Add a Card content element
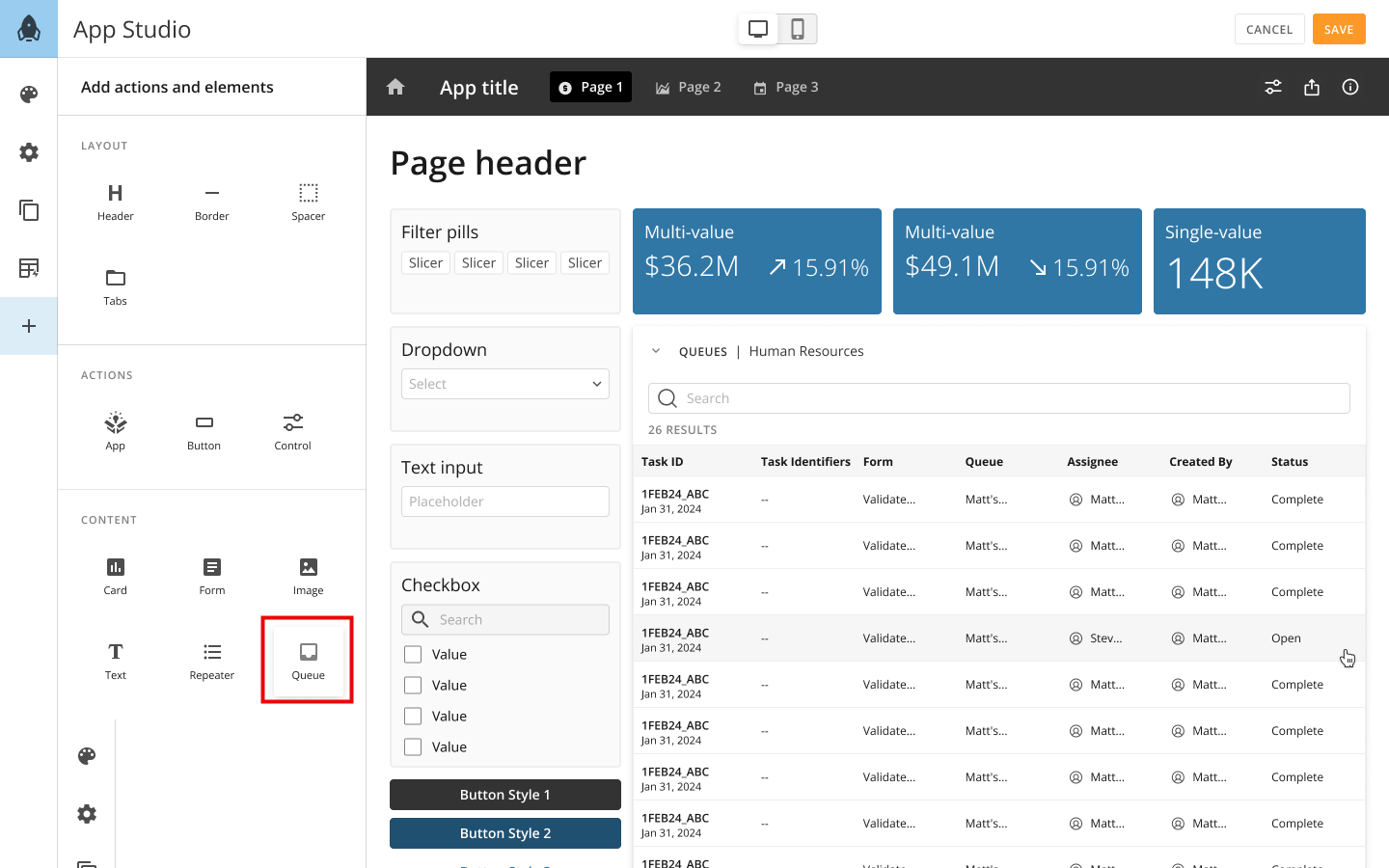 click(116, 577)
